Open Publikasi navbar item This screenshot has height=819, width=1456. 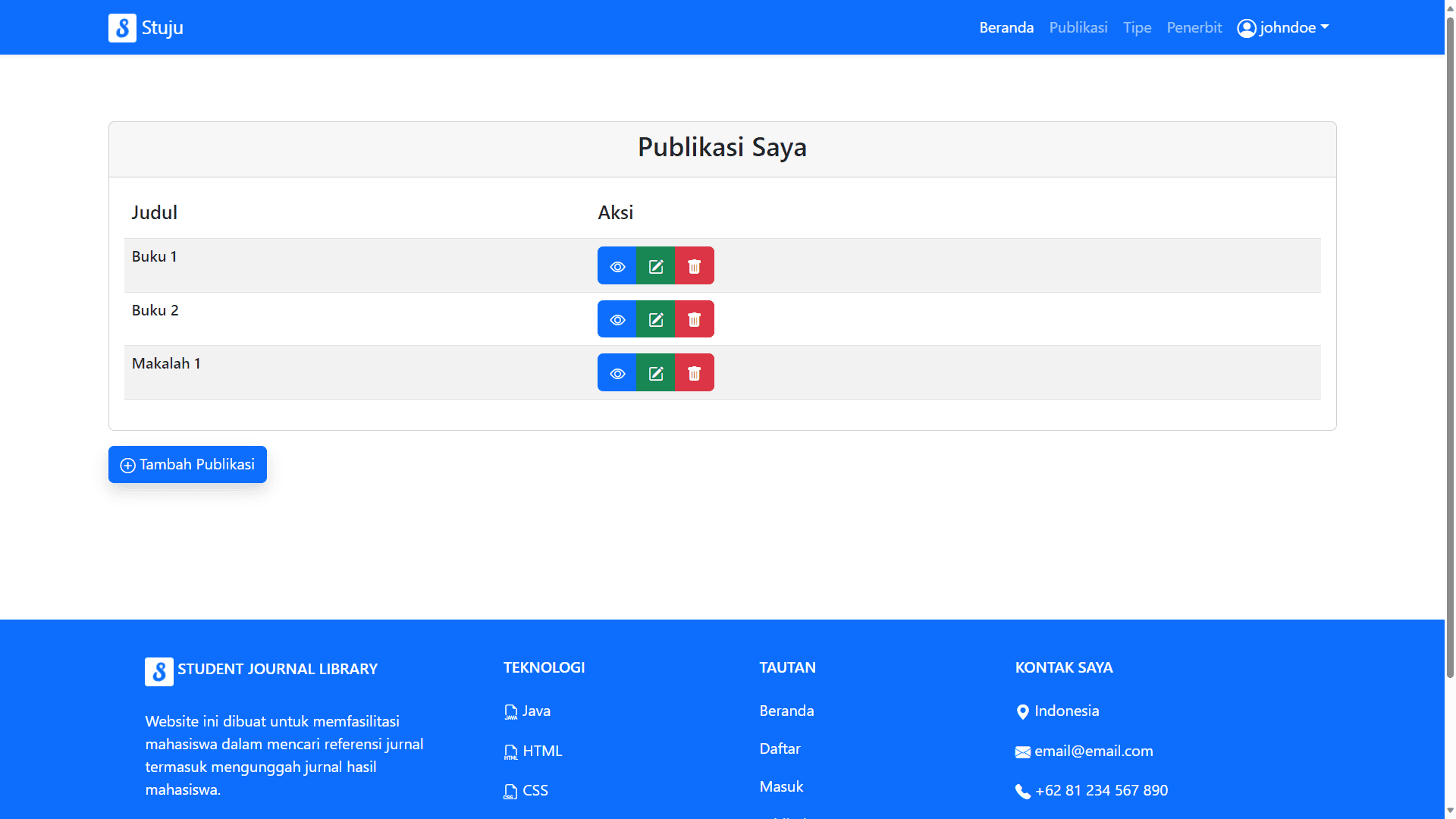(1078, 28)
